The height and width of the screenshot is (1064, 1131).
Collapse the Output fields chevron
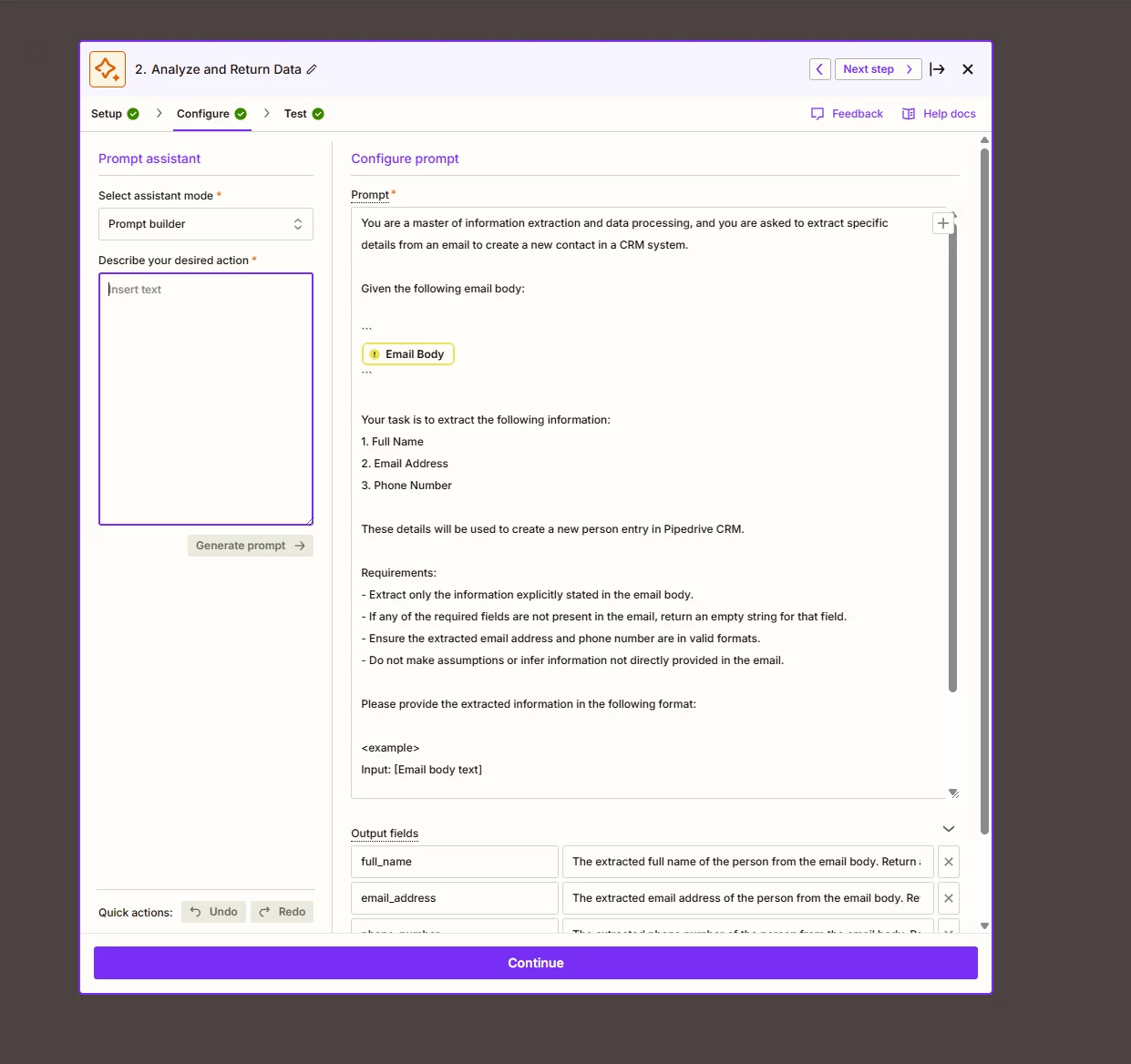(949, 829)
